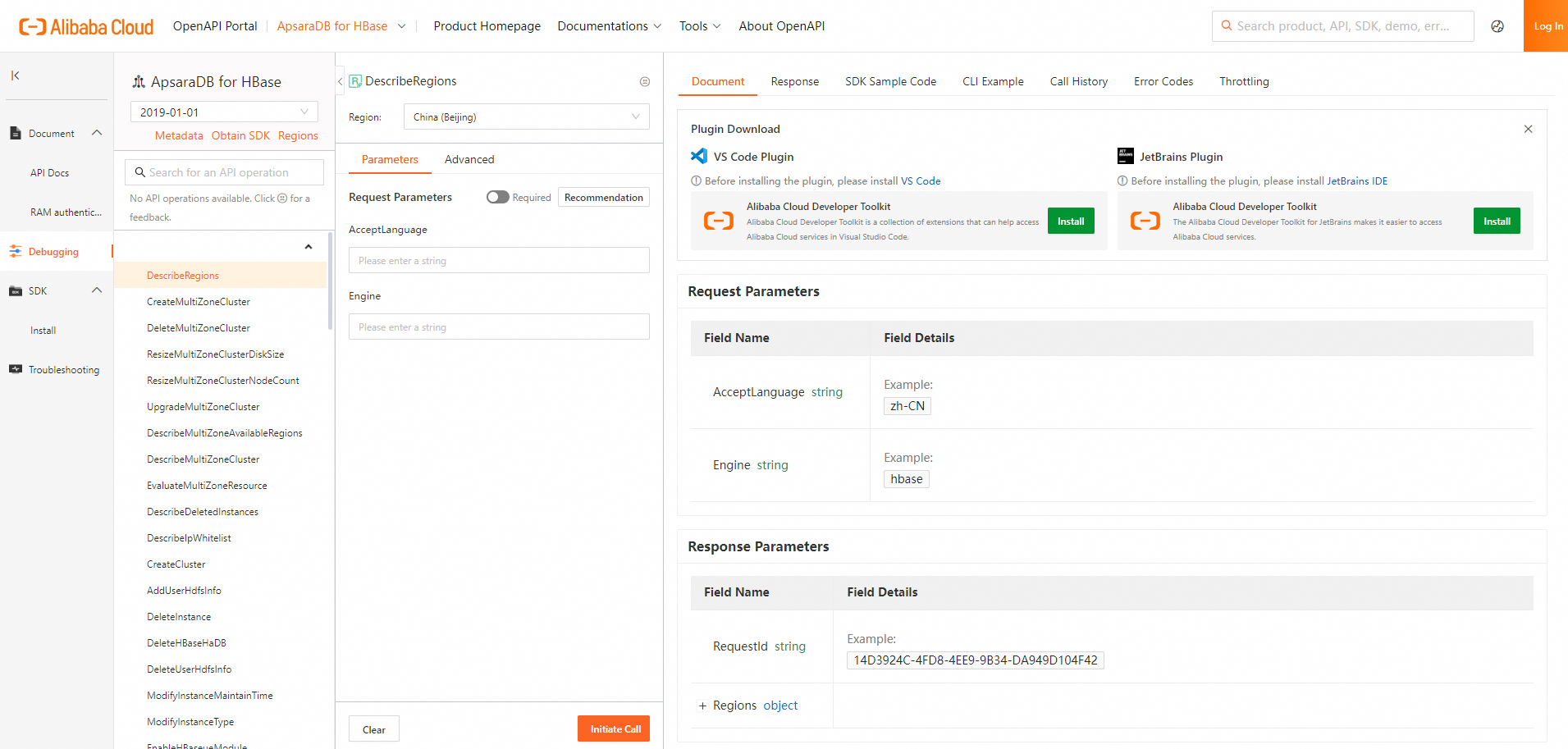Close the Plugin Download panel
Viewport: 1568px width, 749px height.
pos(1528,129)
